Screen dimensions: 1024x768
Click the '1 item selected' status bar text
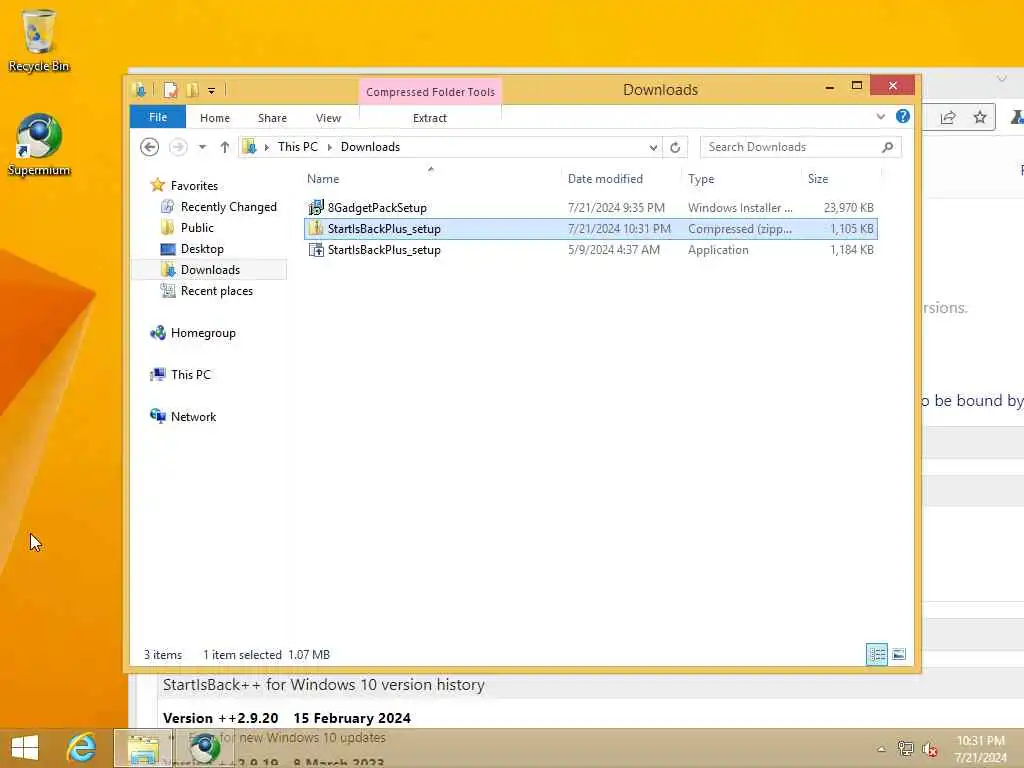pos(242,654)
